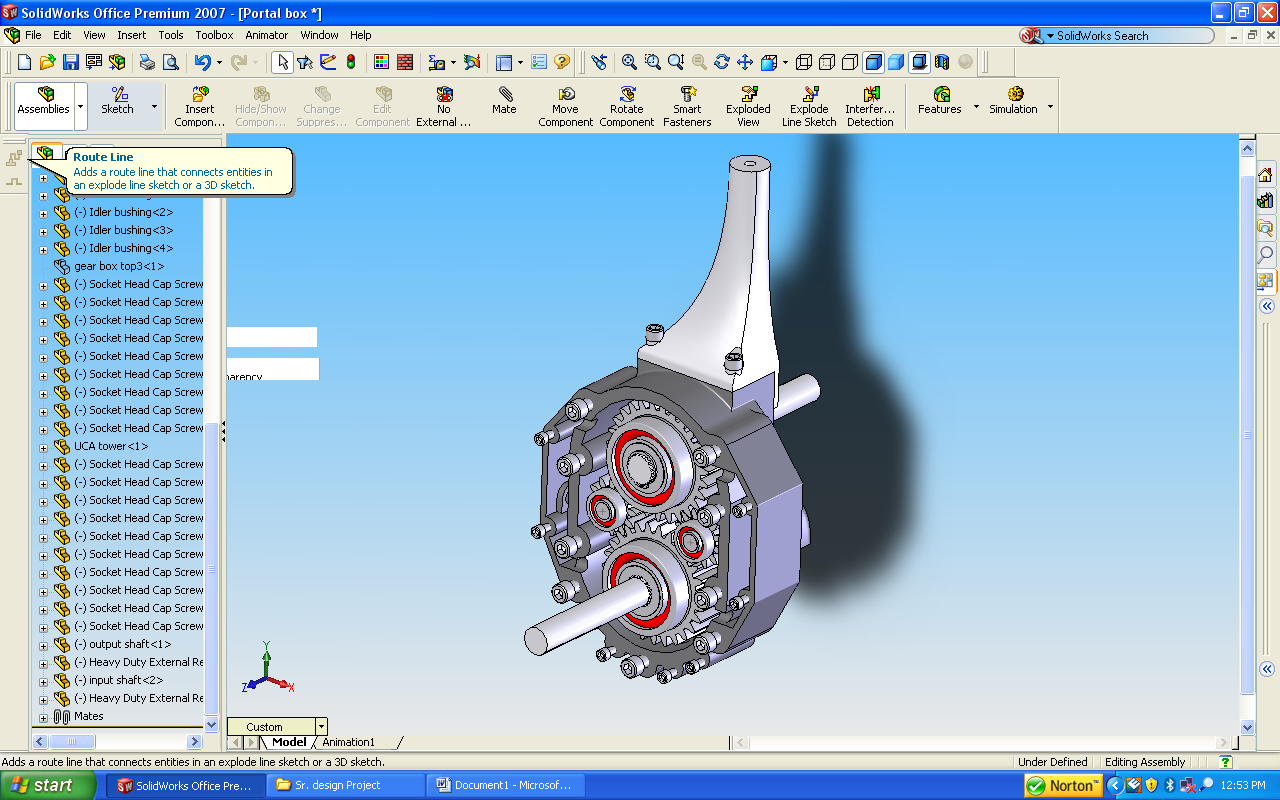
Task: Switch to Document1 - Microsoft Word taskbar button
Action: (x=507, y=785)
